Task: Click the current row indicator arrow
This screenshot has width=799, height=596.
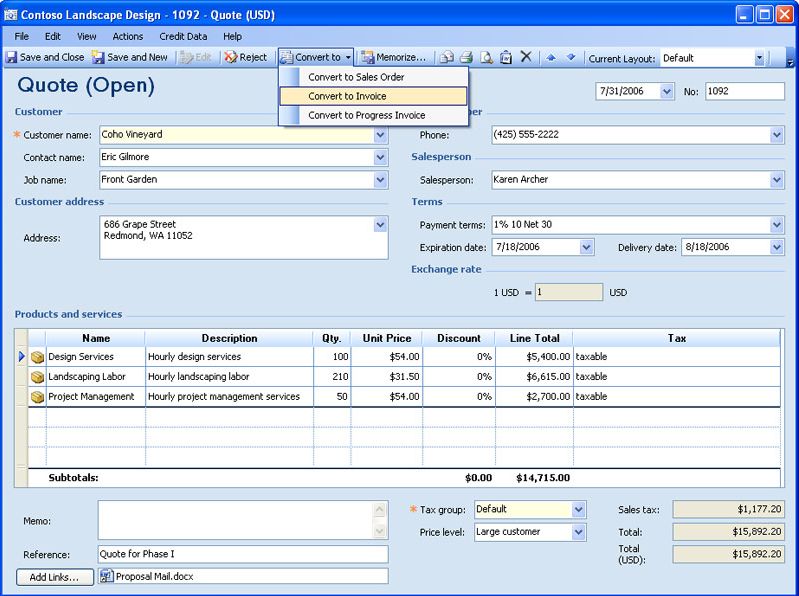Action: pos(21,357)
